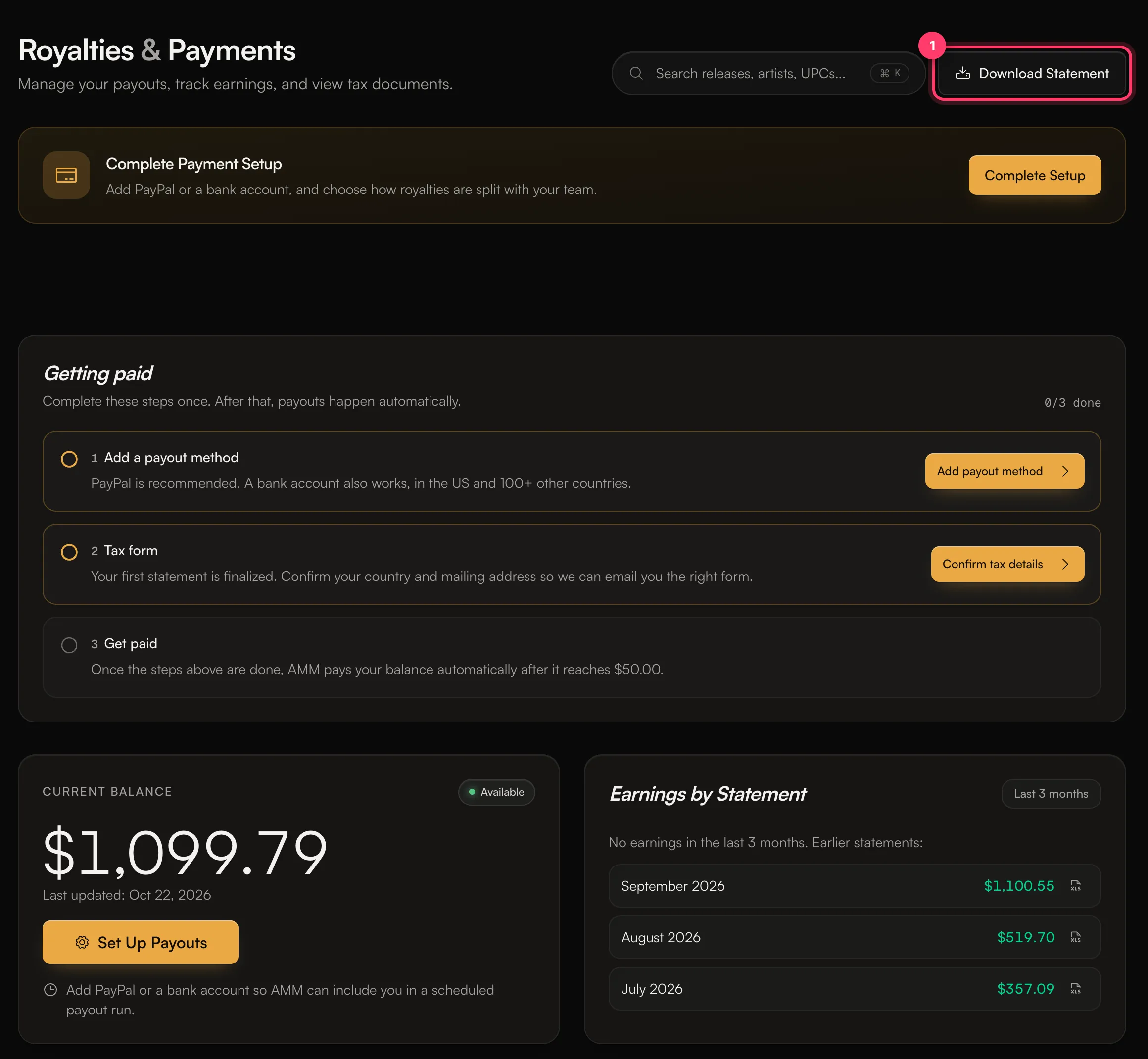
Task: Click the Add a payout method step title
Action: (171, 457)
